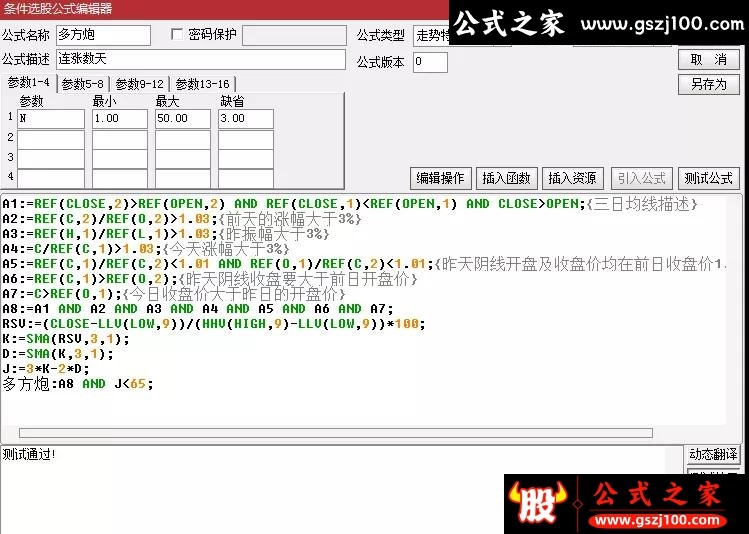
Task: Click the 插入资源 button
Action: tap(573, 178)
